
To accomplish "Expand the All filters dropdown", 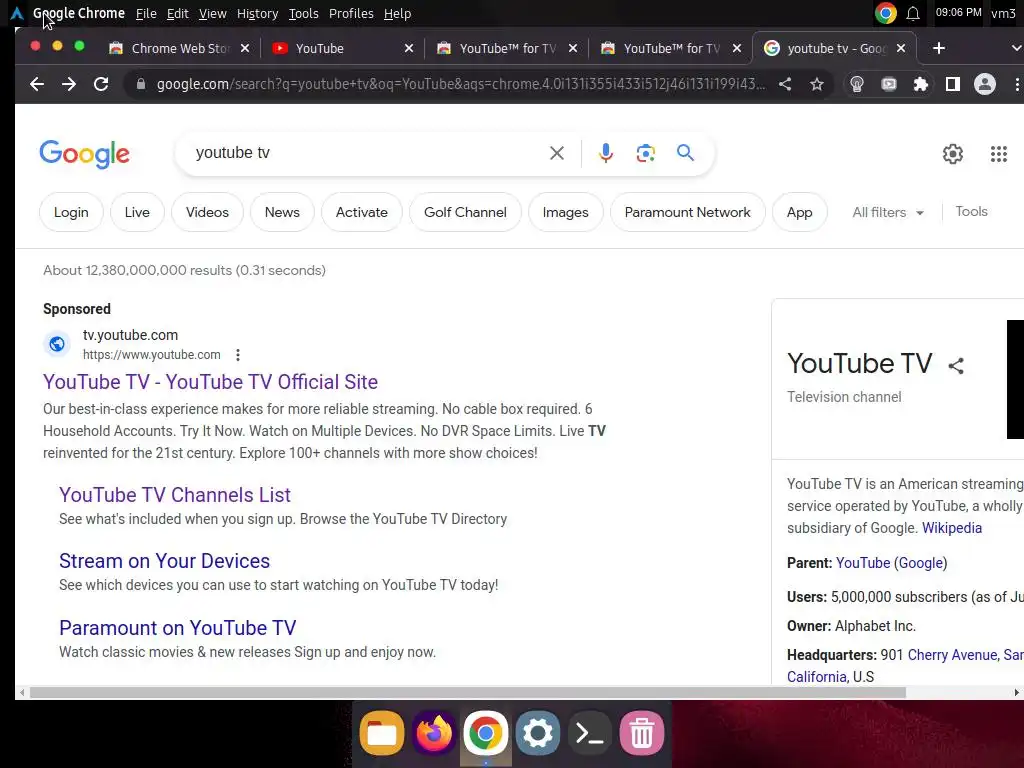I will pyautogui.click(x=888, y=212).
